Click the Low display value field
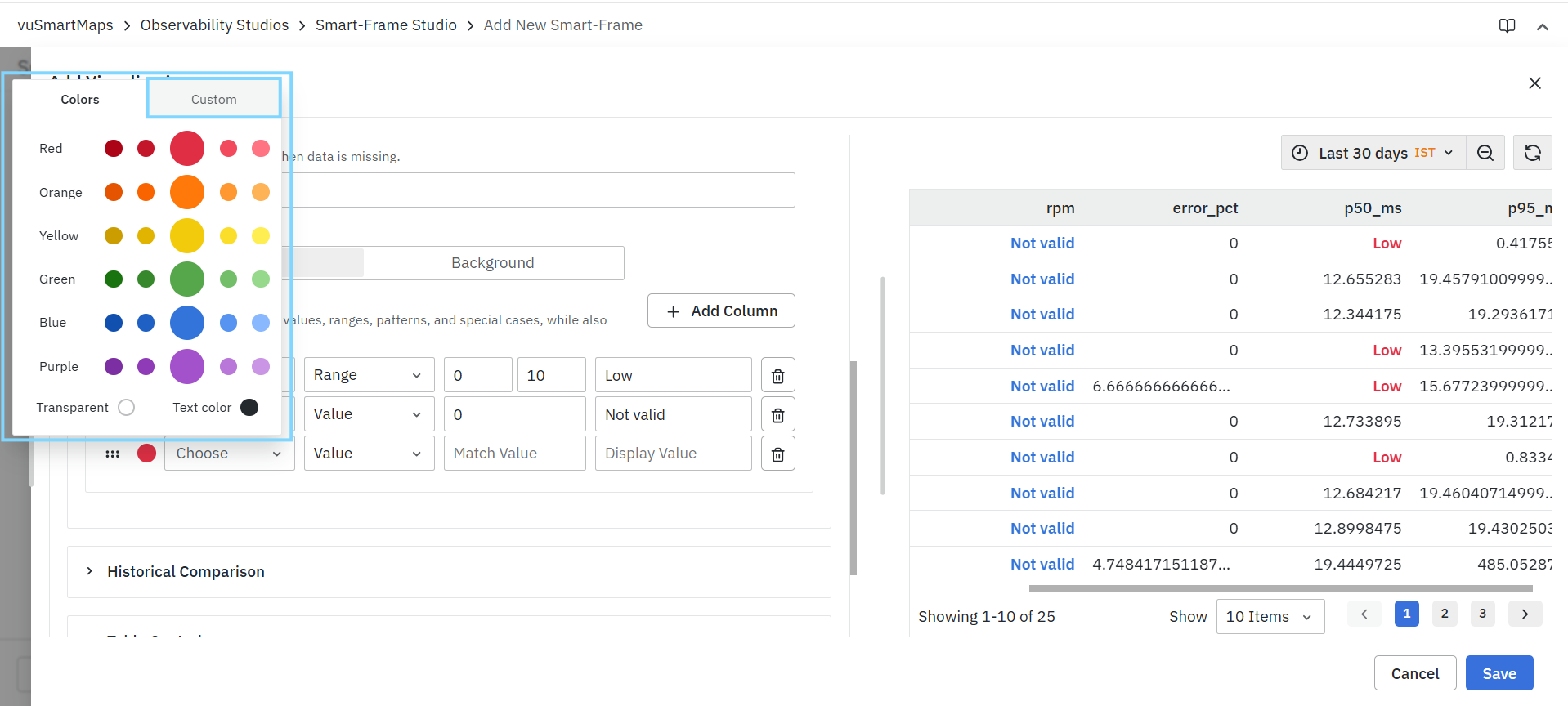This screenshot has height=706, width=1568. click(674, 375)
